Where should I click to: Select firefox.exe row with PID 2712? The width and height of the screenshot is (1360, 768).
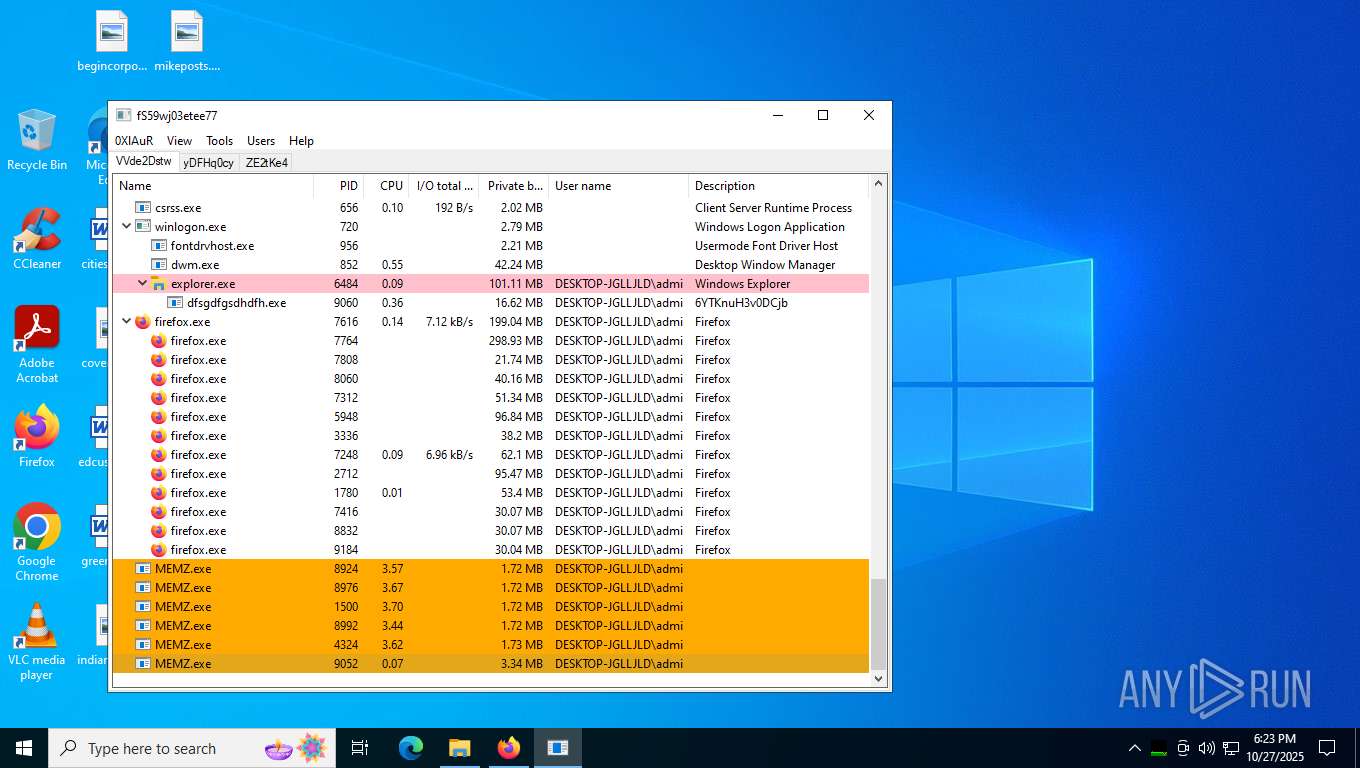click(491, 474)
